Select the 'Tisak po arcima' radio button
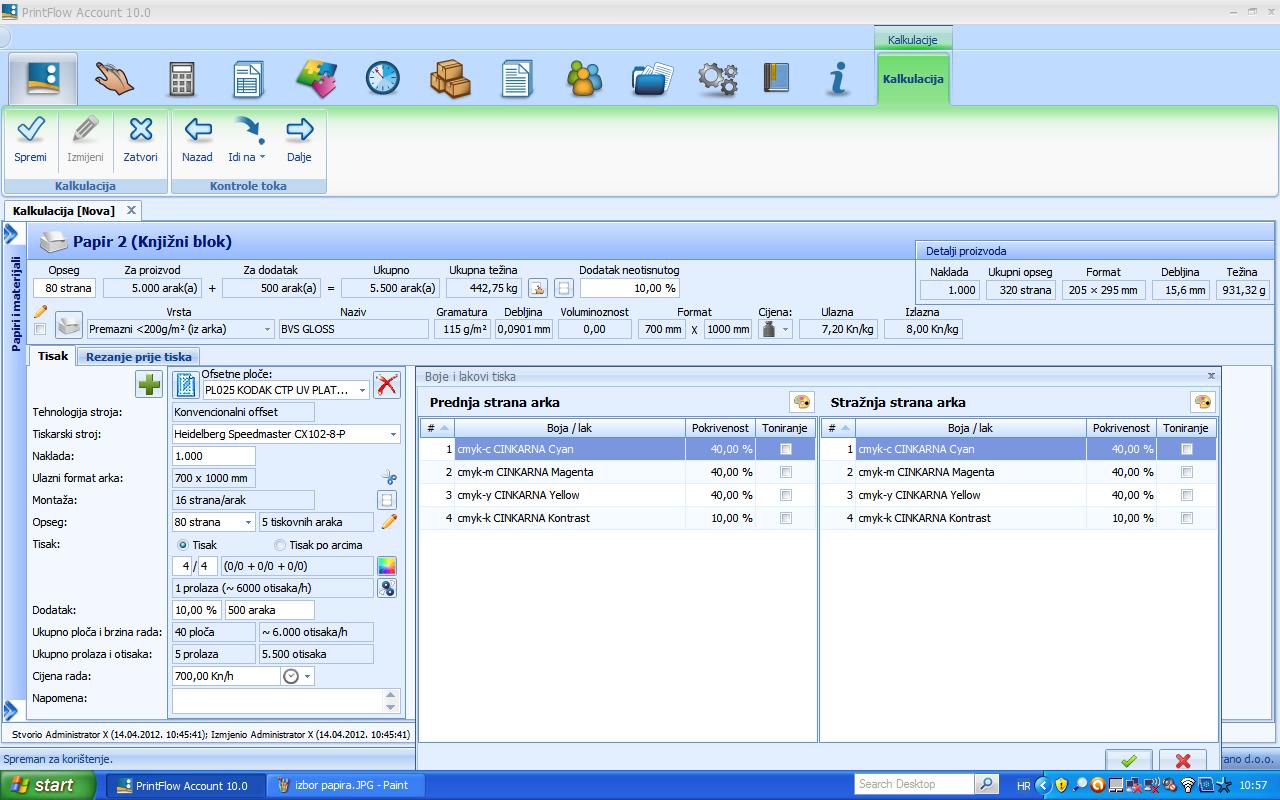 (x=280, y=545)
